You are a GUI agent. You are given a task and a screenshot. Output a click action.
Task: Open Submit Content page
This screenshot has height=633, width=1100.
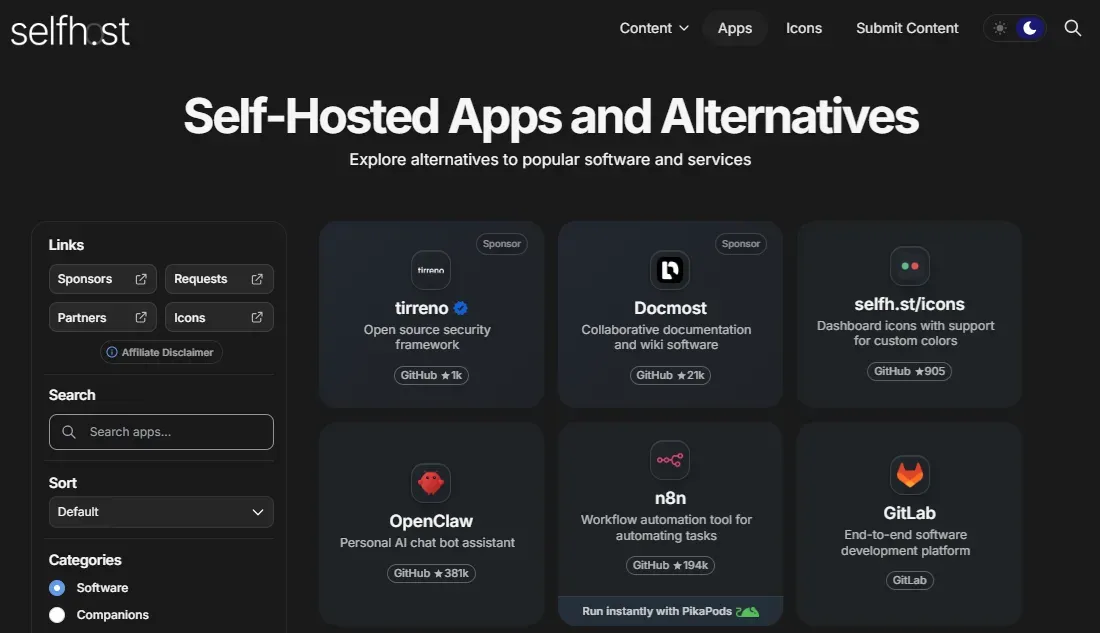[907, 28]
